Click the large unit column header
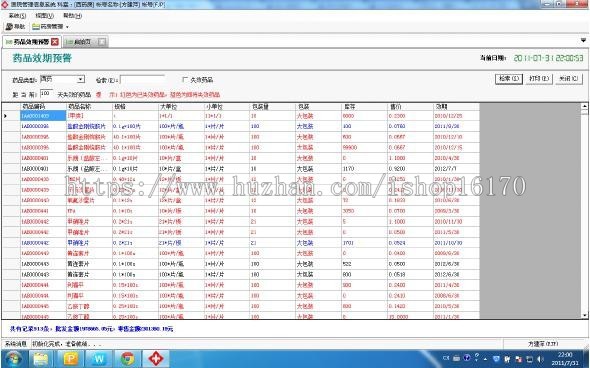 (181, 106)
